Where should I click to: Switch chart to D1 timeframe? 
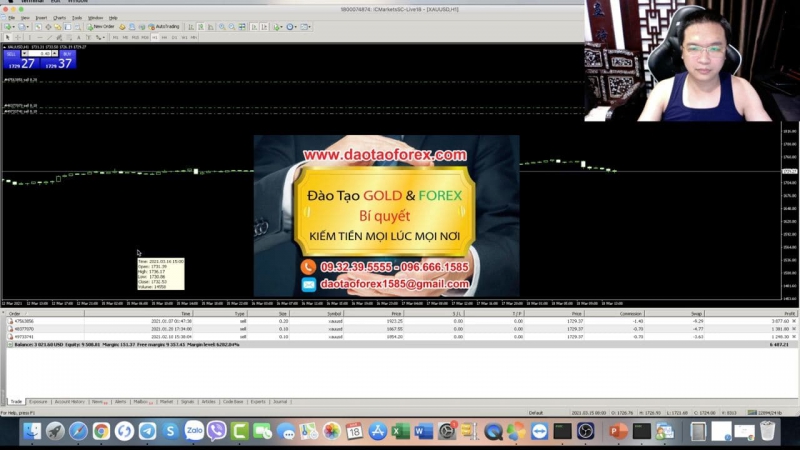174,37
